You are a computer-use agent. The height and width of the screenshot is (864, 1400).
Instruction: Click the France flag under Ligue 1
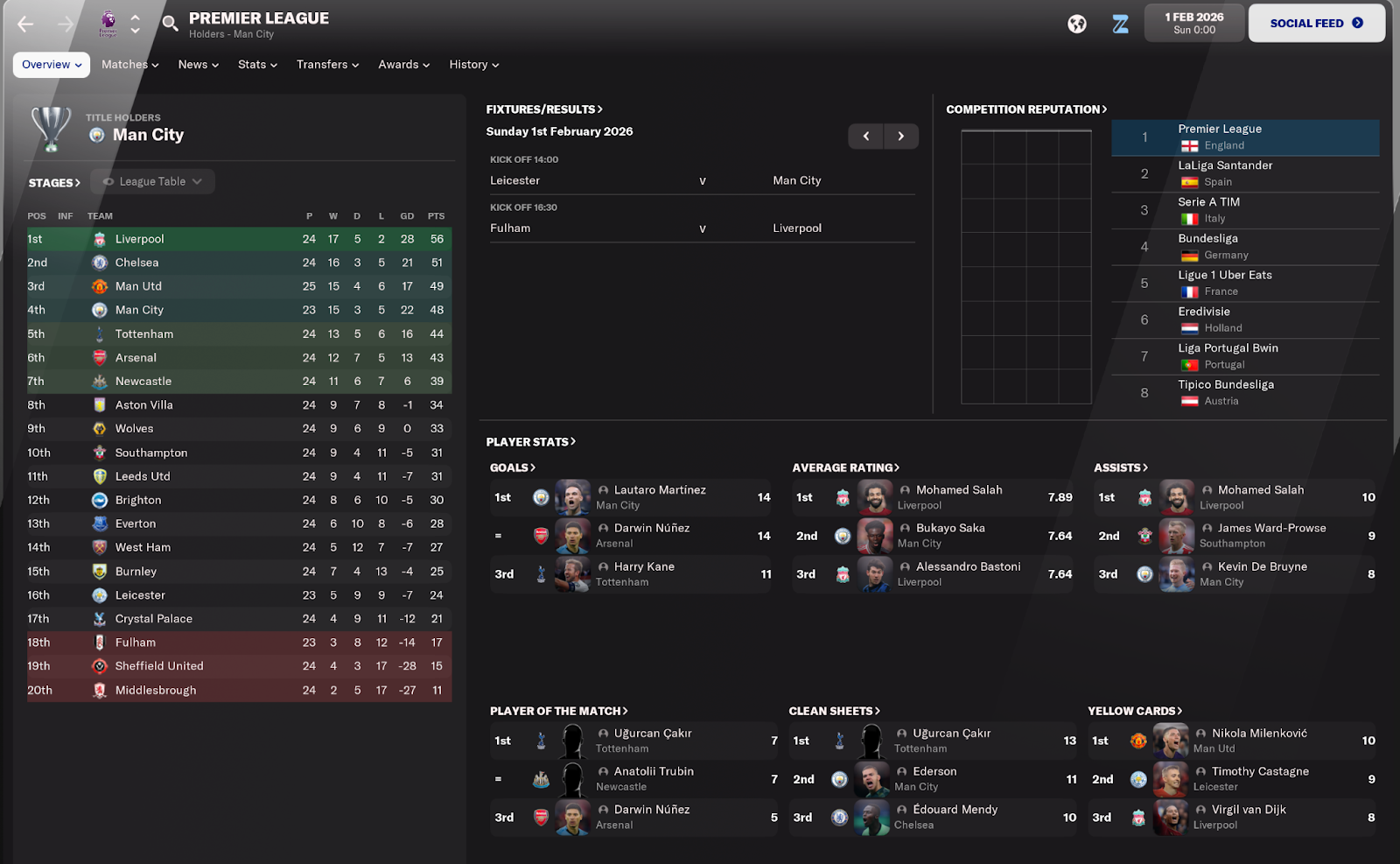[1189, 292]
